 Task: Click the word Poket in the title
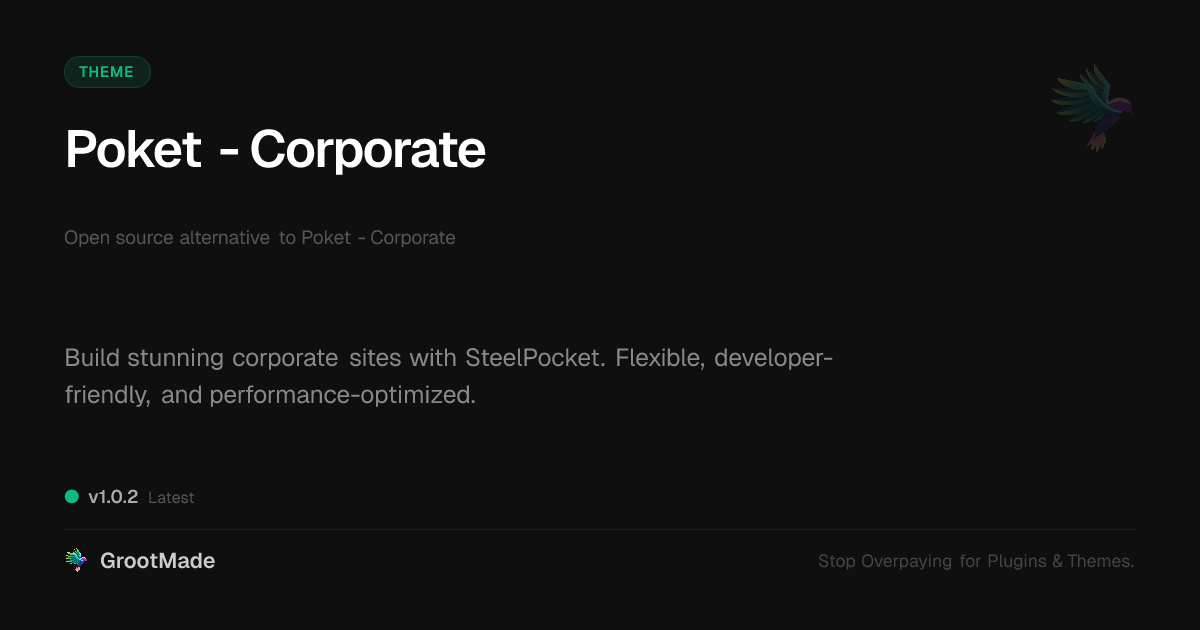click(x=133, y=150)
